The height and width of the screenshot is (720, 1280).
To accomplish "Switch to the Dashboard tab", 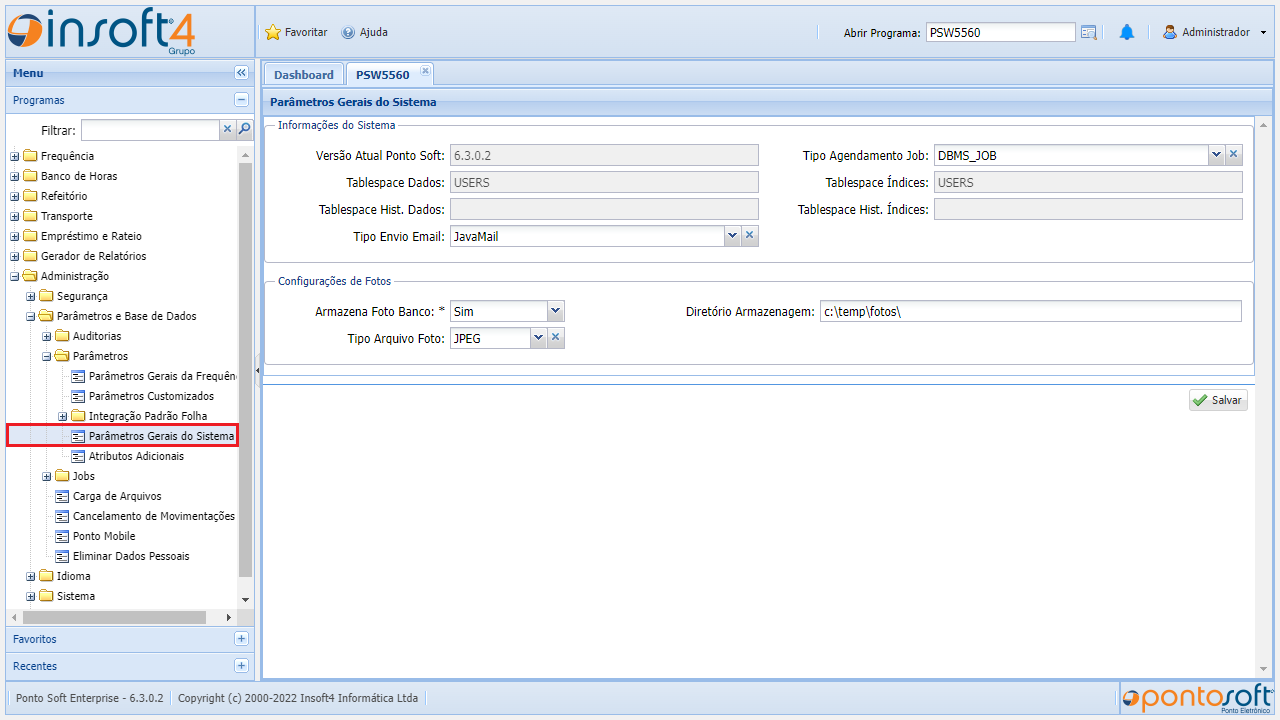I will click(304, 75).
